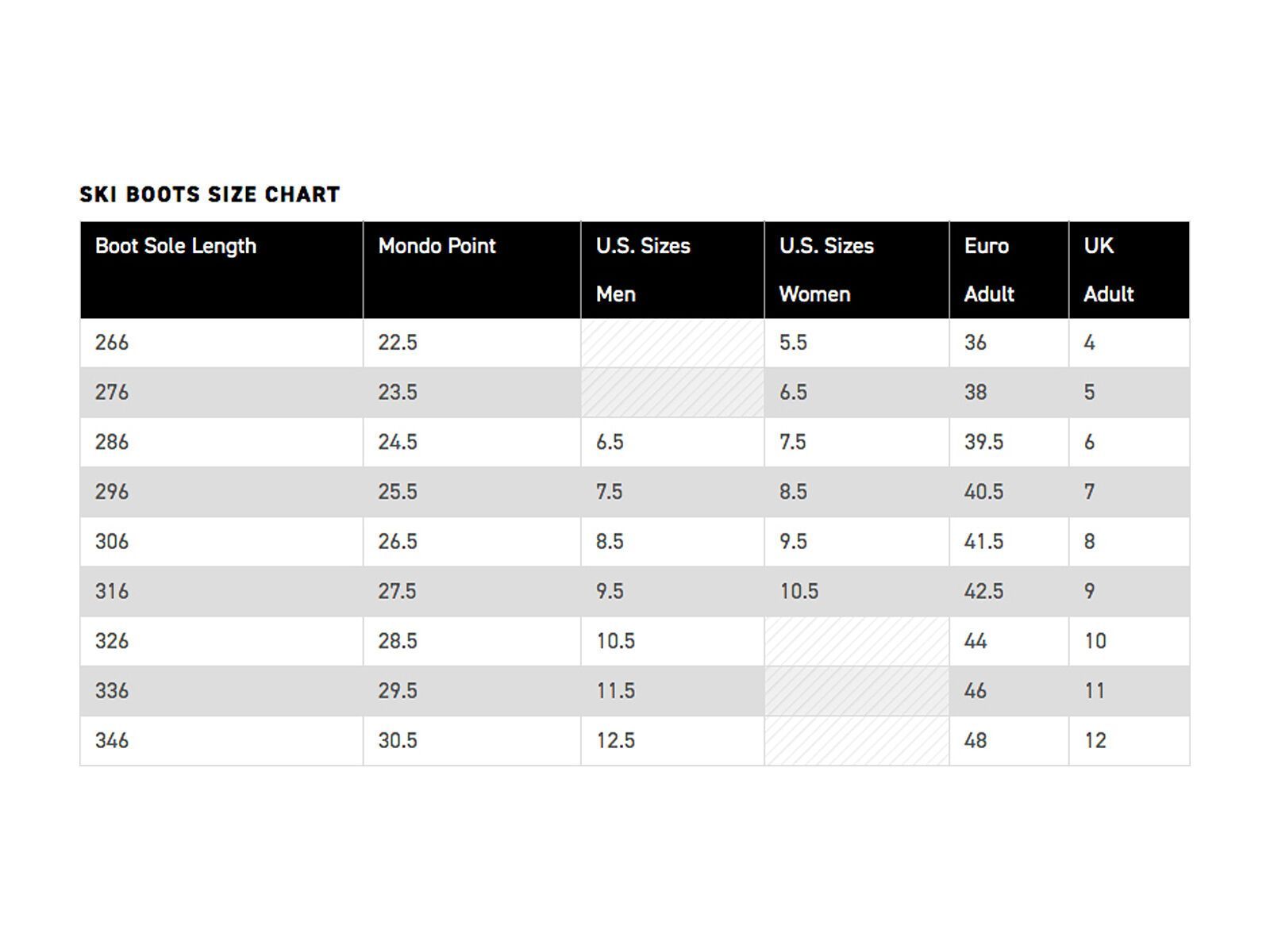Select the hatched empty men's cell for 266
The height and width of the screenshot is (952, 1270).
click(x=672, y=343)
